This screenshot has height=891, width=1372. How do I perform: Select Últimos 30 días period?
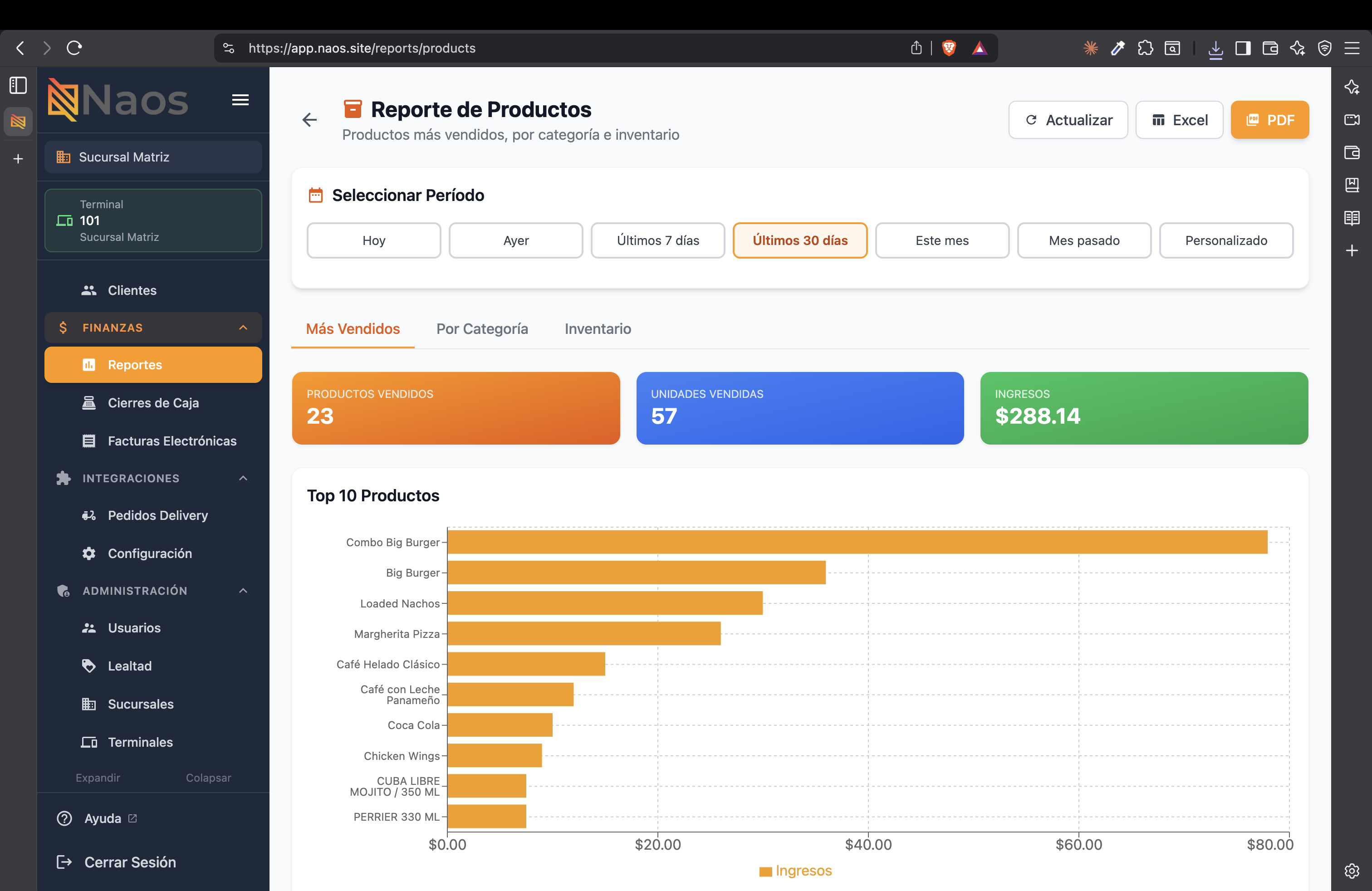pos(800,240)
